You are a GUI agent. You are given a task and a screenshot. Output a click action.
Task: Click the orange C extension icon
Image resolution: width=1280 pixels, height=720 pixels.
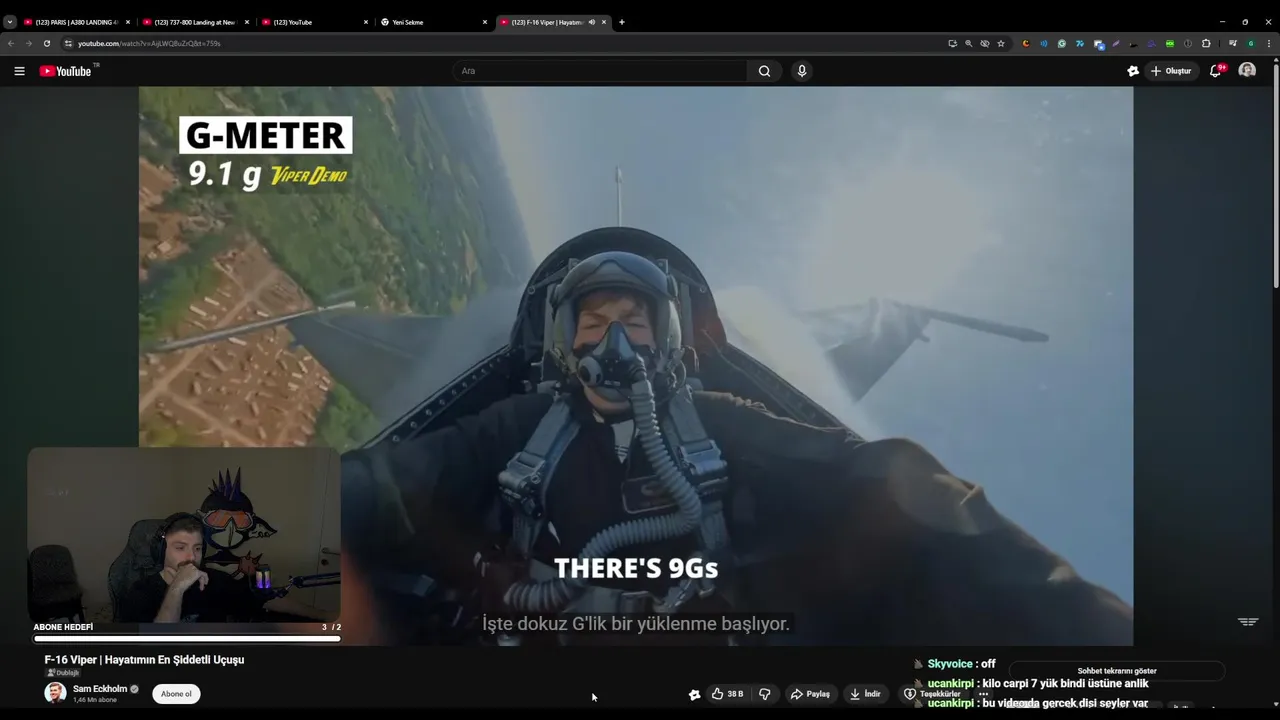click(1026, 44)
